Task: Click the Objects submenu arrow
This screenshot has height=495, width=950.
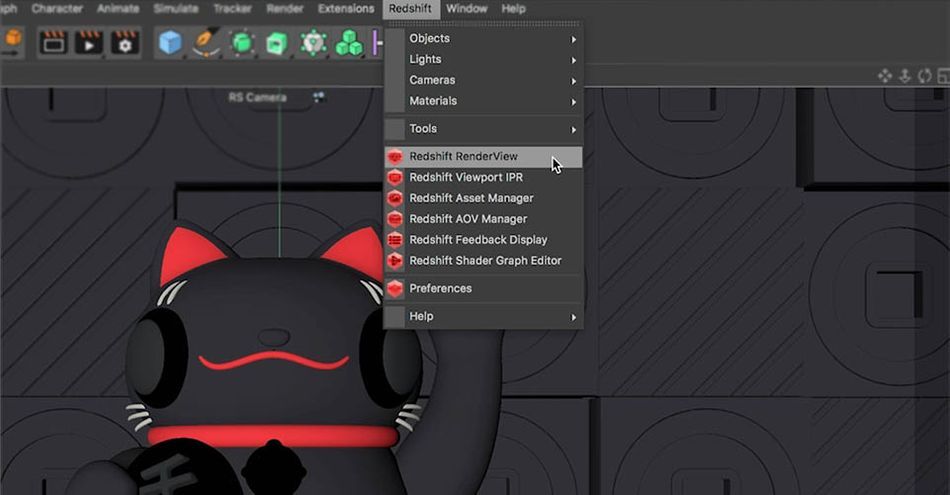Action: click(573, 39)
